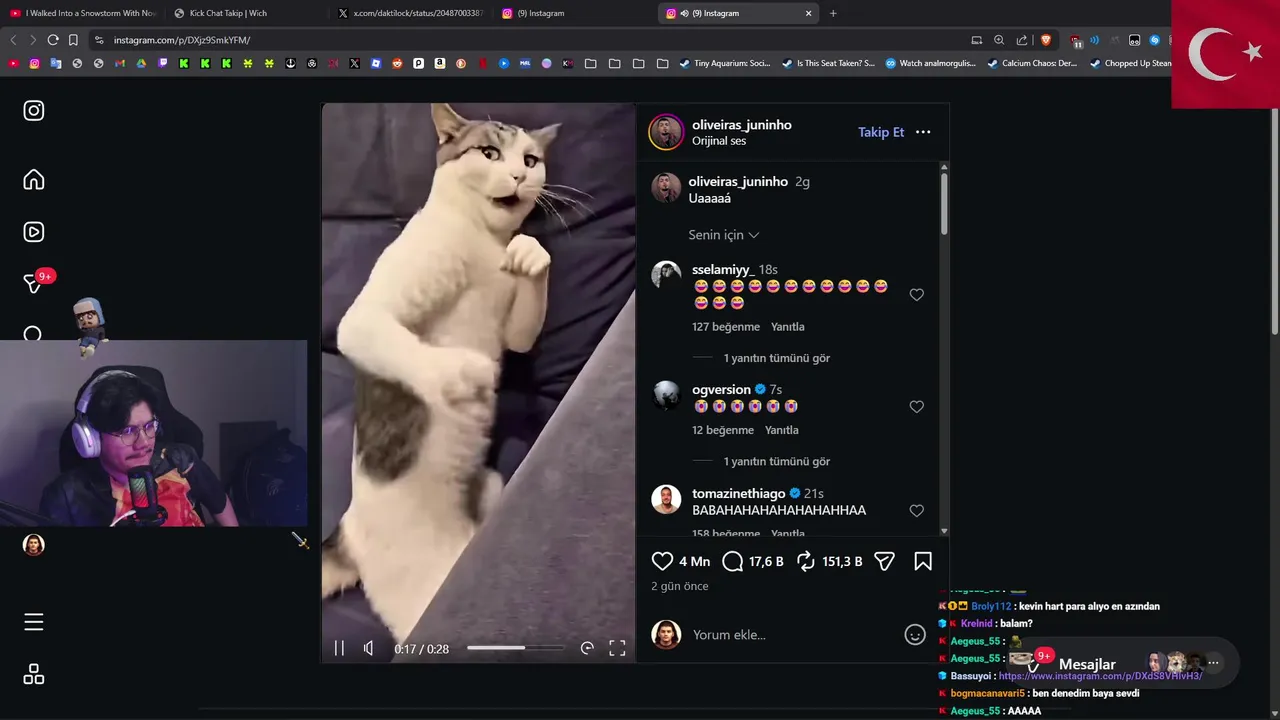The height and width of the screenshot is (720, 1280).
Task: Open the Instagram link posted by Bassuyoi in chat
Action: point(1100,676)
